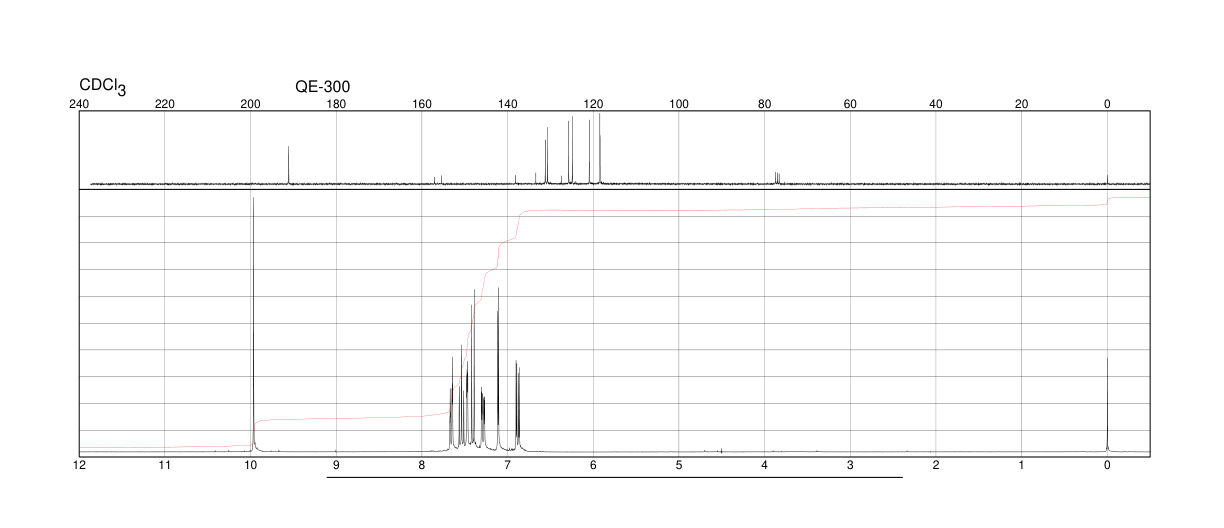The image size is (1224, 528).
Task: Select the 60 tick label on carbon axis
Action: (x=850, y=104)
